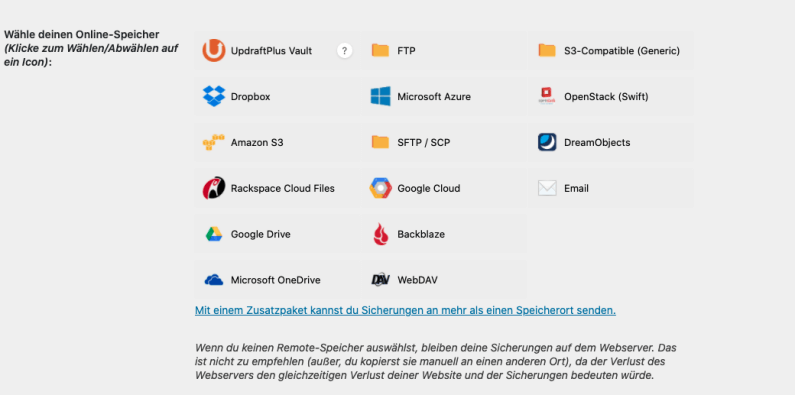Viewport: 795px width, 395px height.
Task: Click the "FTP" storage label
Action: tap(407, 51)
